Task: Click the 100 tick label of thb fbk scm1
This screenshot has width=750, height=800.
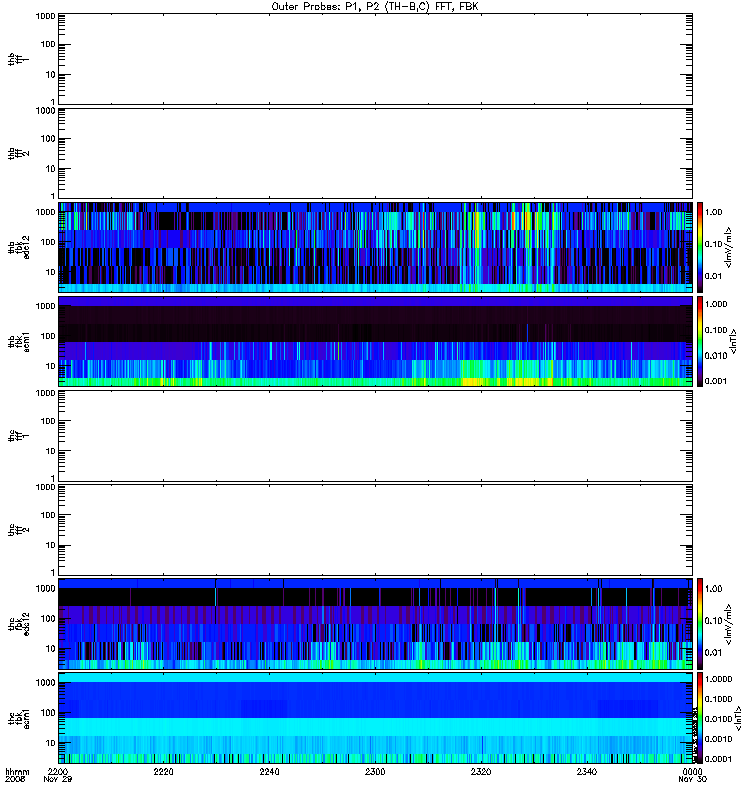Action: point(48,336)
